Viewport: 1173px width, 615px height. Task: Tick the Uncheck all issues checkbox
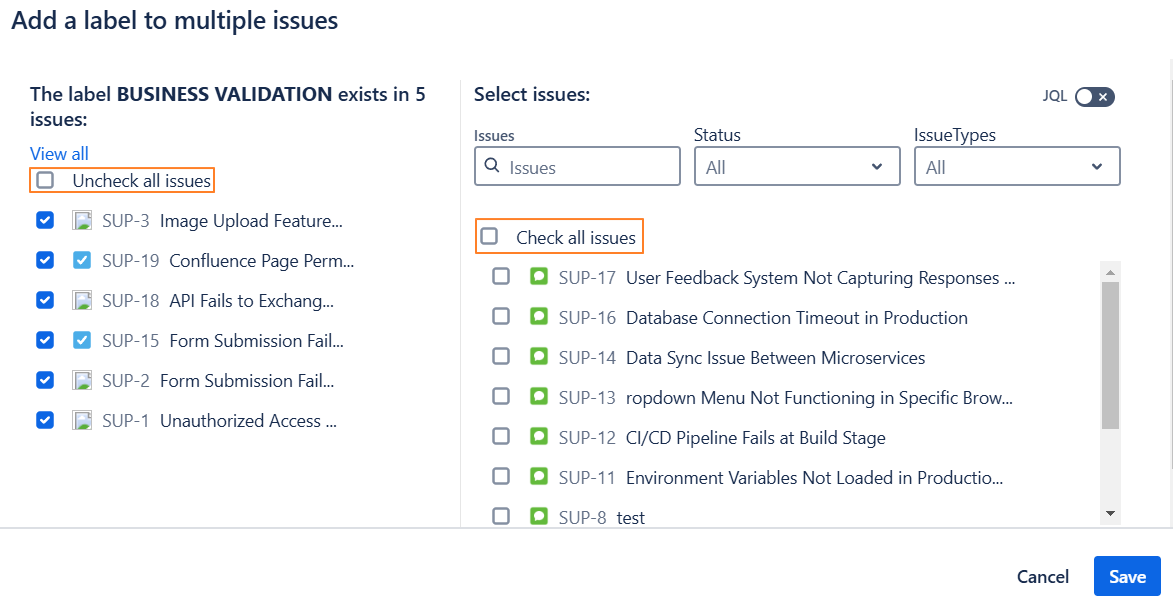point(45,181)
